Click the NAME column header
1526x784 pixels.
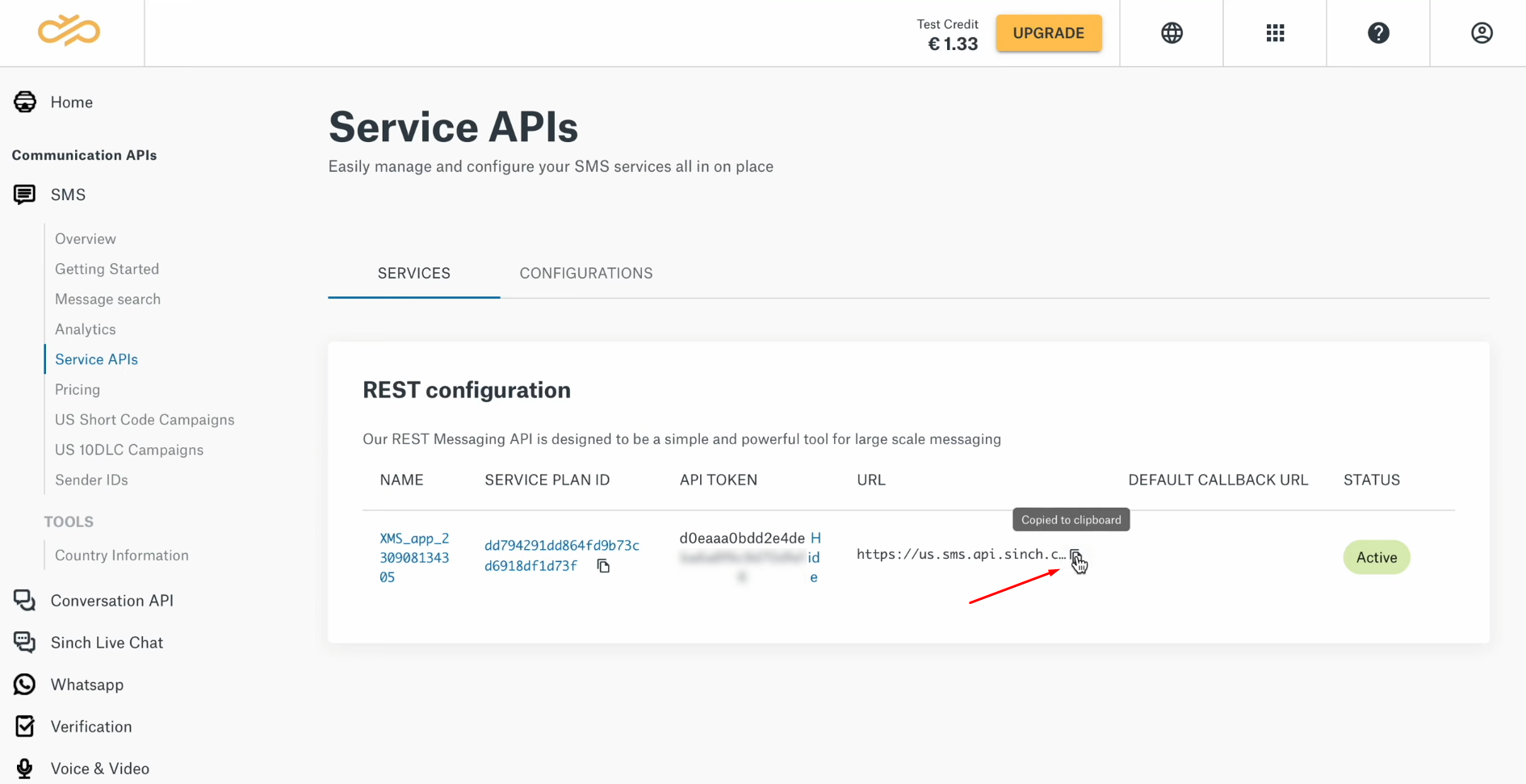tap(401, 480)
